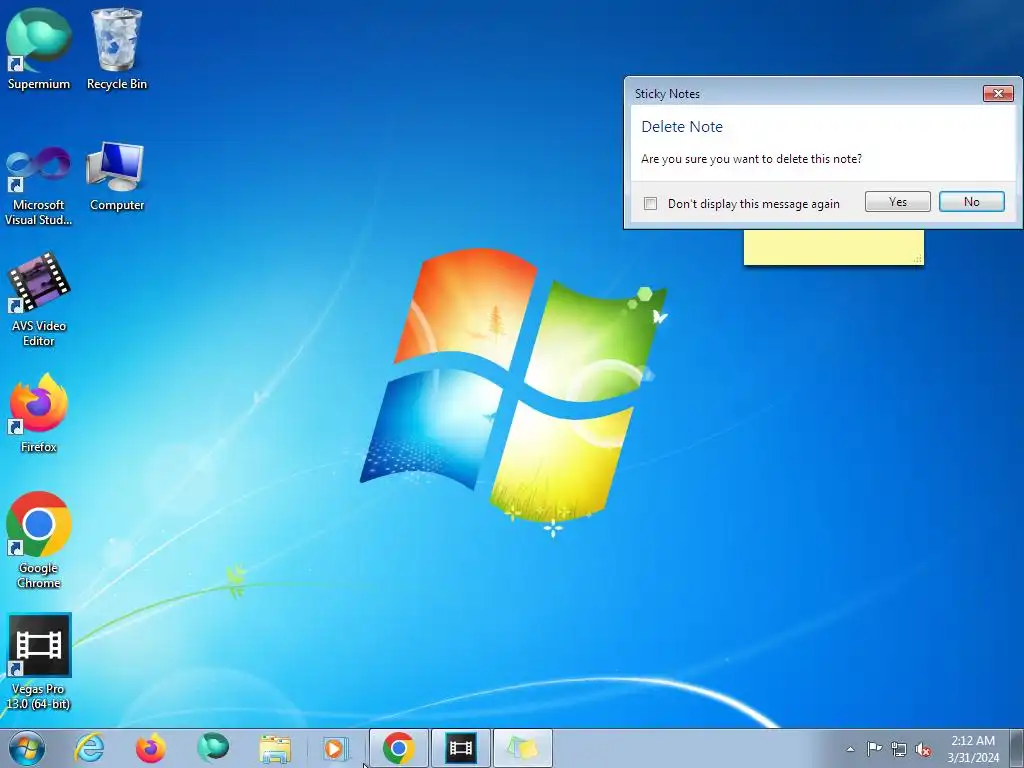Open Windows Explorer from the taskbar
1024x768 pixels.
(275, 748)
